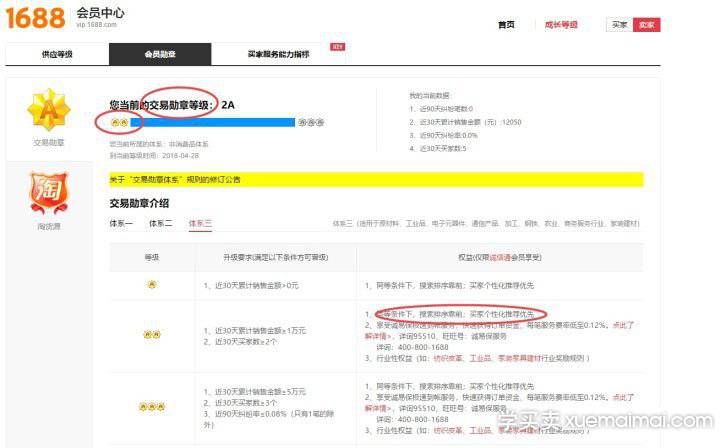Click the 我的当前数据 label

point(429,95)
